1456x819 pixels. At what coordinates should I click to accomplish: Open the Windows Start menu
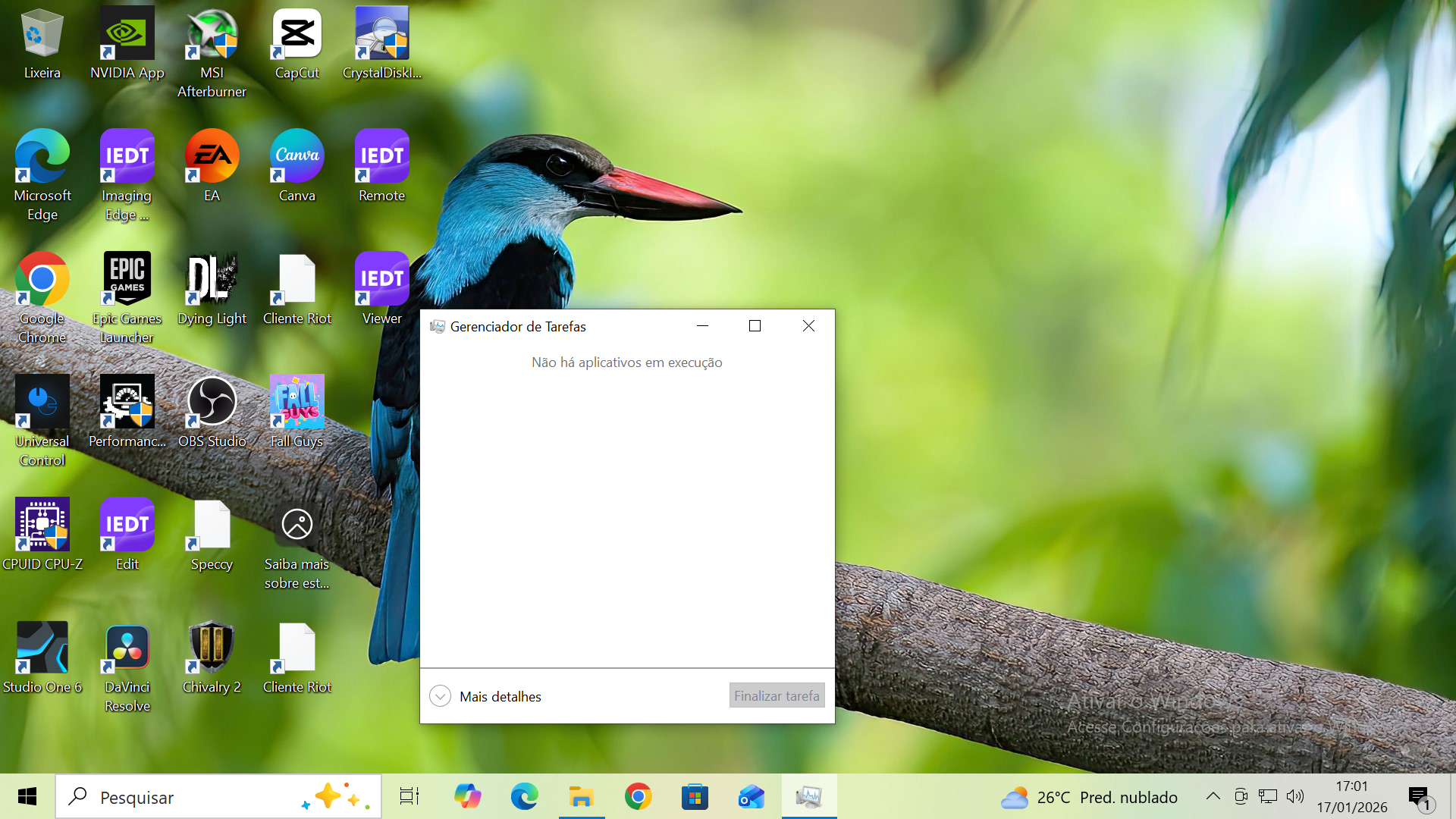point(27,796)
